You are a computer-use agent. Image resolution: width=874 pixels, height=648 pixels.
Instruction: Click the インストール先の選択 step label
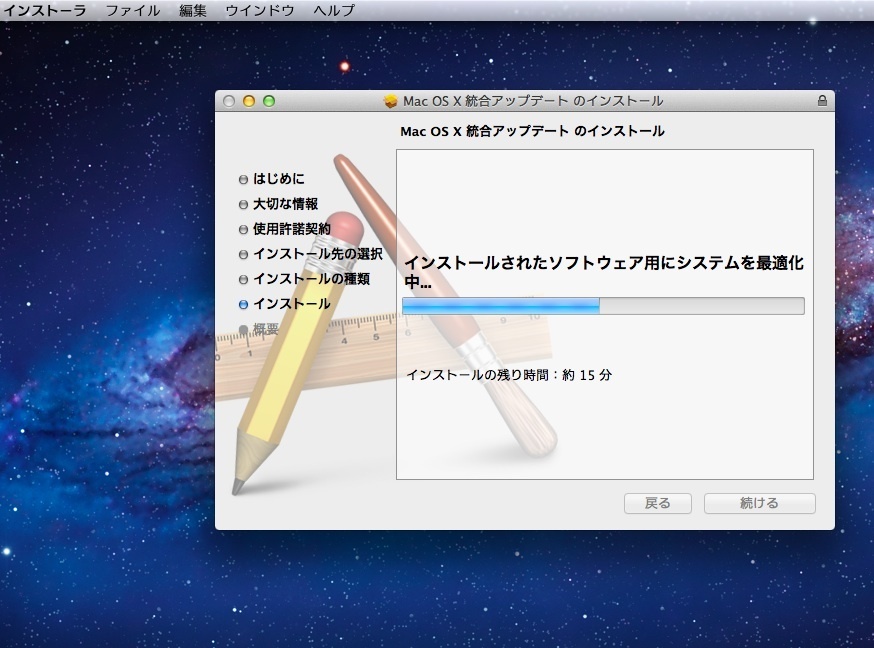coord(318,254)
